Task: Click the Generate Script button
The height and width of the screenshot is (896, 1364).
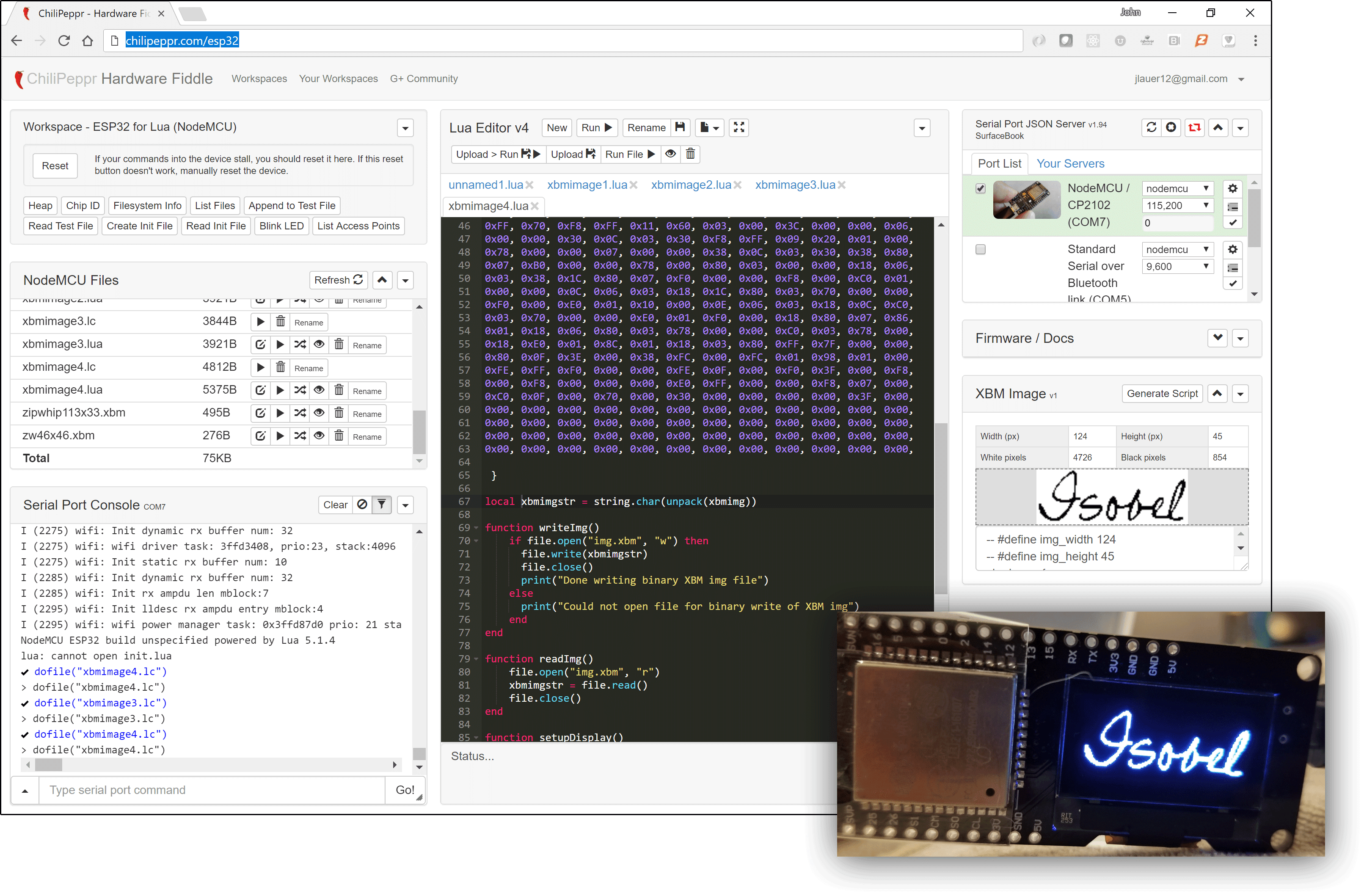Action: pyautogui.click(x=1162, y=393)
